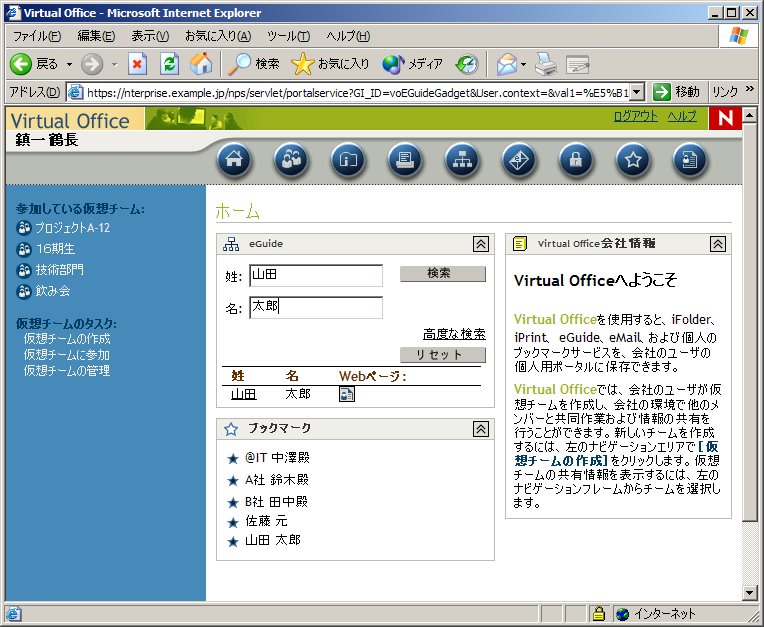Open the 16期生 team

[55, 249]
